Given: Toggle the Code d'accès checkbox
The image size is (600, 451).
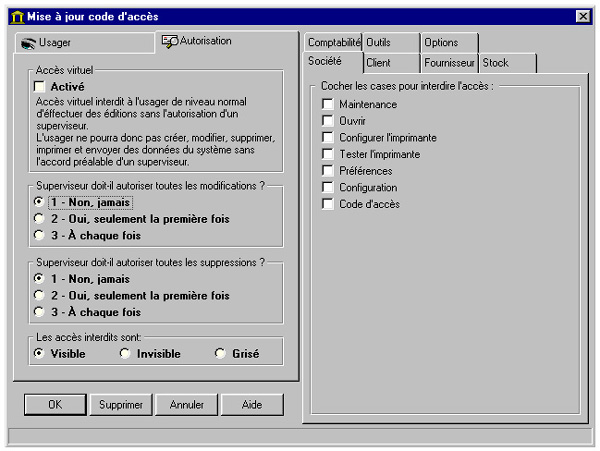Looking at the screenshot, I should coord(328,204).
